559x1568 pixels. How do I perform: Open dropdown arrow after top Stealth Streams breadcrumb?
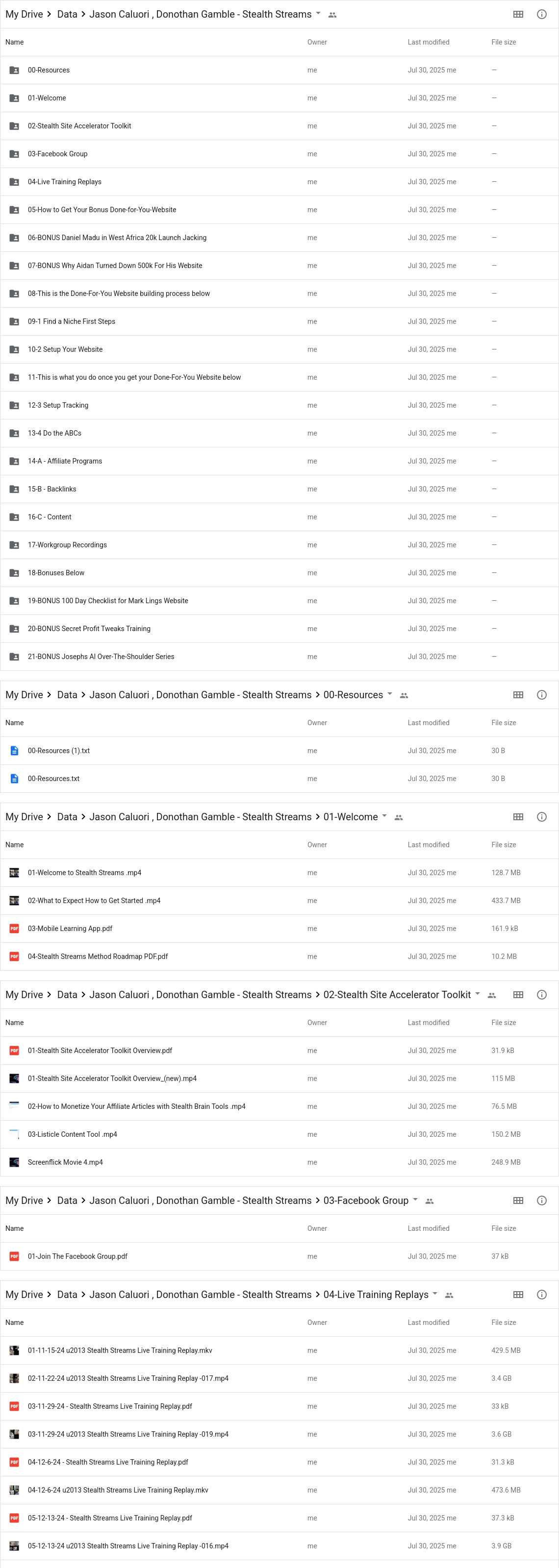[x=318, y=13]
